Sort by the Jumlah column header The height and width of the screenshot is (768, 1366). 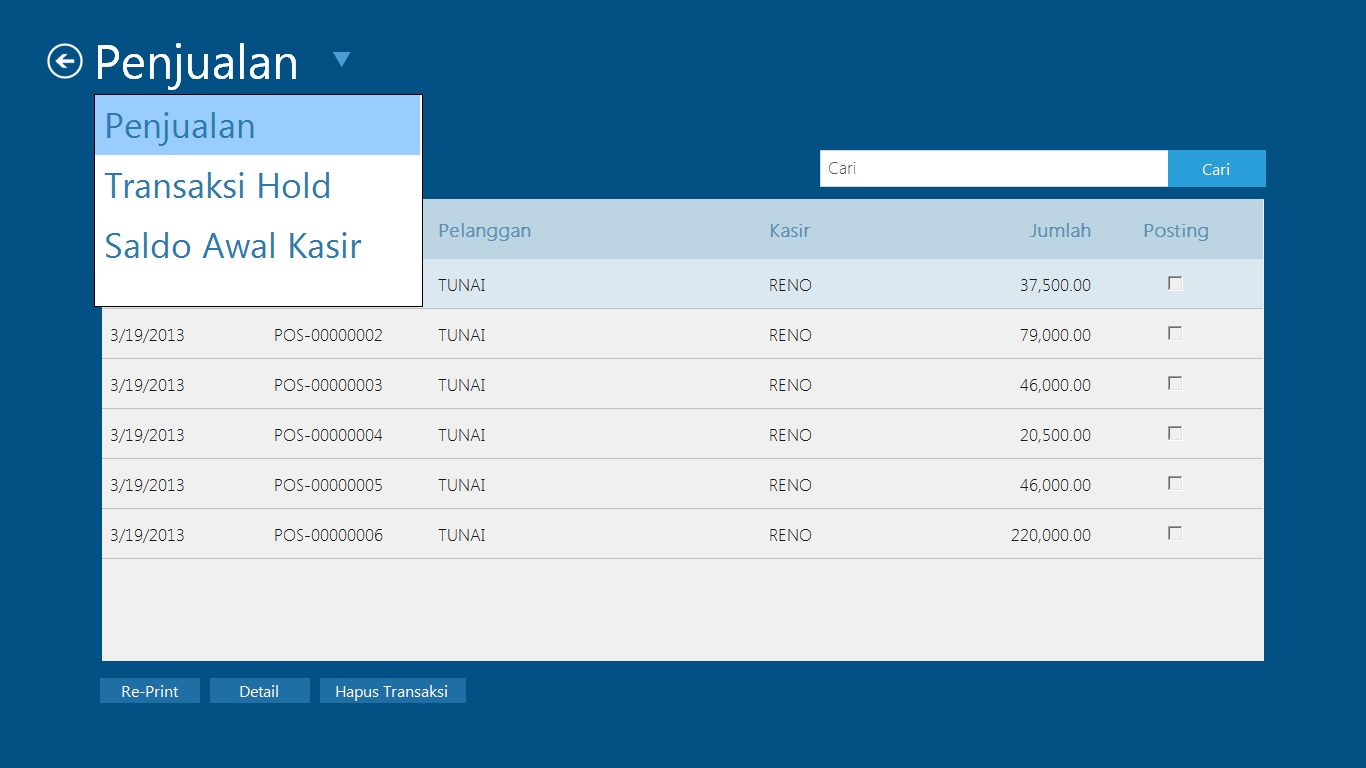tap(1060, 231)
